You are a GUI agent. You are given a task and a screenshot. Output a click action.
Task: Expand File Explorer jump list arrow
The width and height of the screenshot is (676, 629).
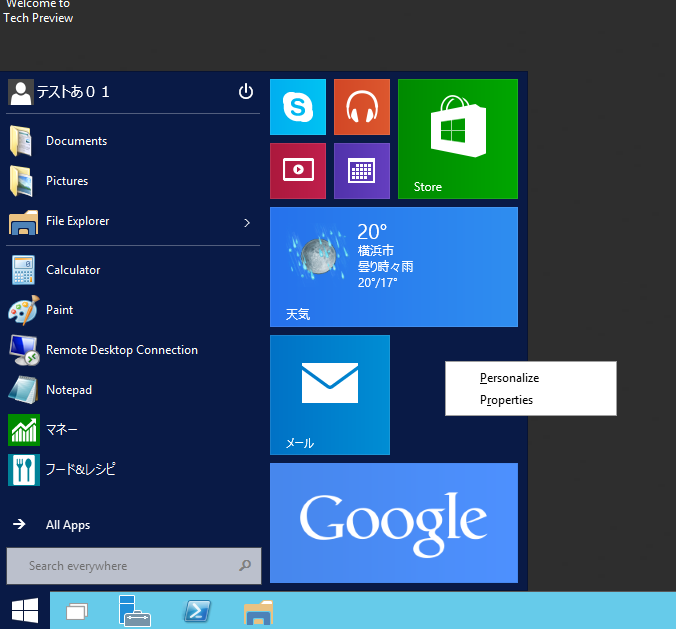click(247, 223)
